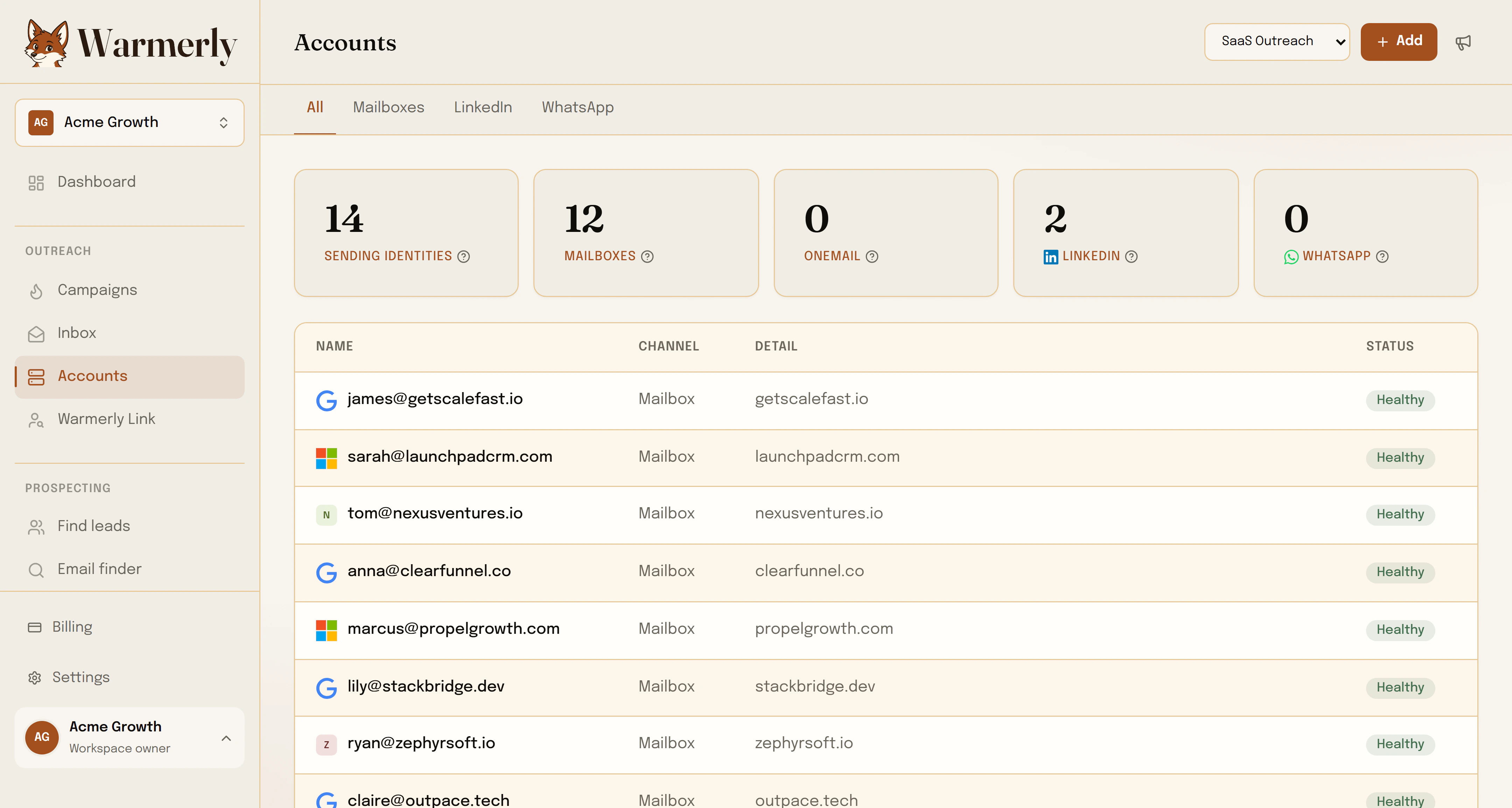Viewport: 1512px width, 808px height.
Task: Click the Email finder magnifier icon
Action: [x=36, y=570]
